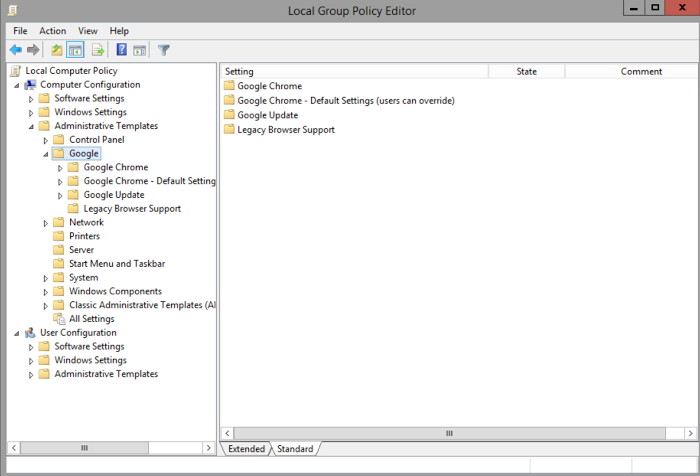Click right arrow of settings pane scrollbar
Image resolution: width=700 pixels, height=476 pixels.
coord(691,433)
